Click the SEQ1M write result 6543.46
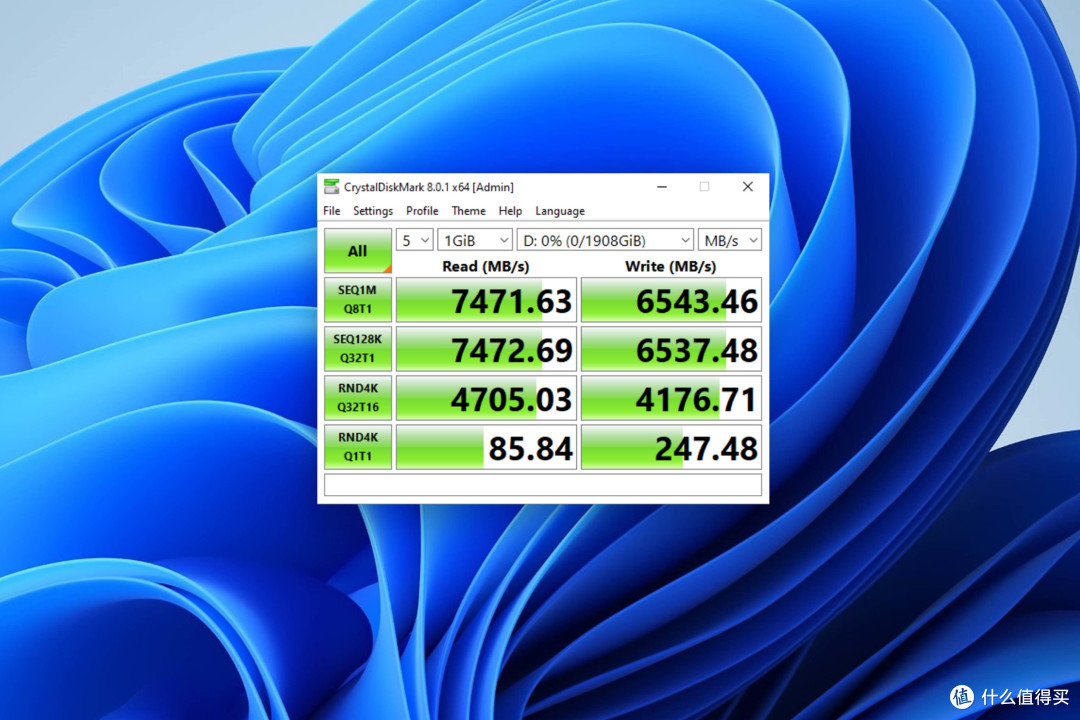Viewport: 1080px width, 720px height. (672, 300)
